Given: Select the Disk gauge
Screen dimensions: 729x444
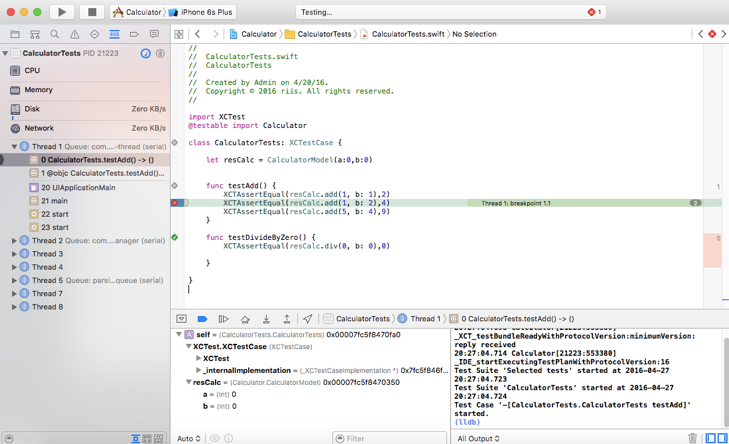Looking at the screenshot, I should coord(85,109).
